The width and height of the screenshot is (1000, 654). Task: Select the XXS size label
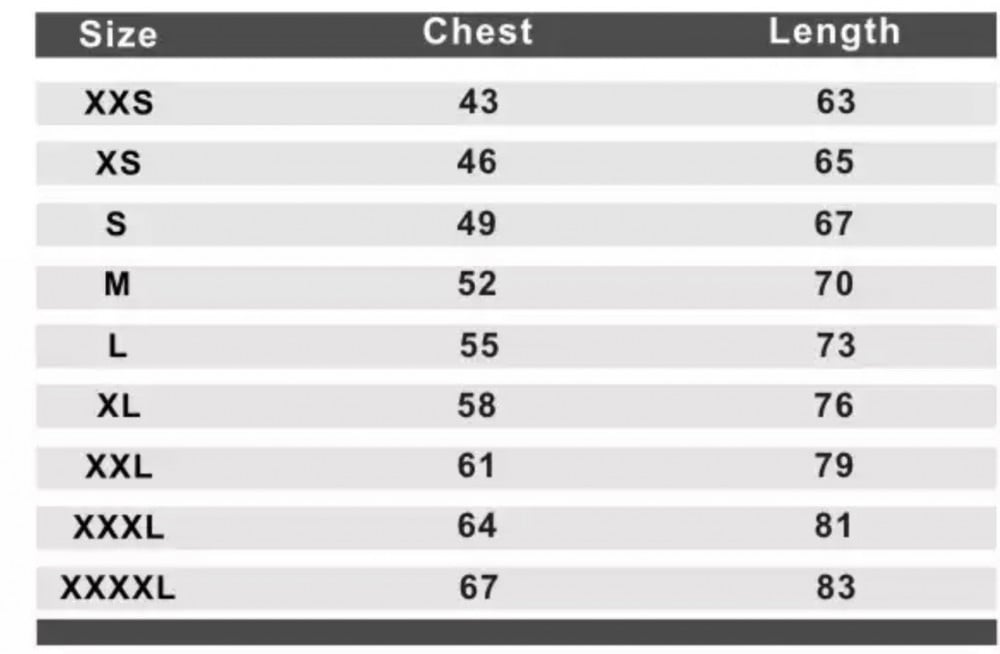118,103
